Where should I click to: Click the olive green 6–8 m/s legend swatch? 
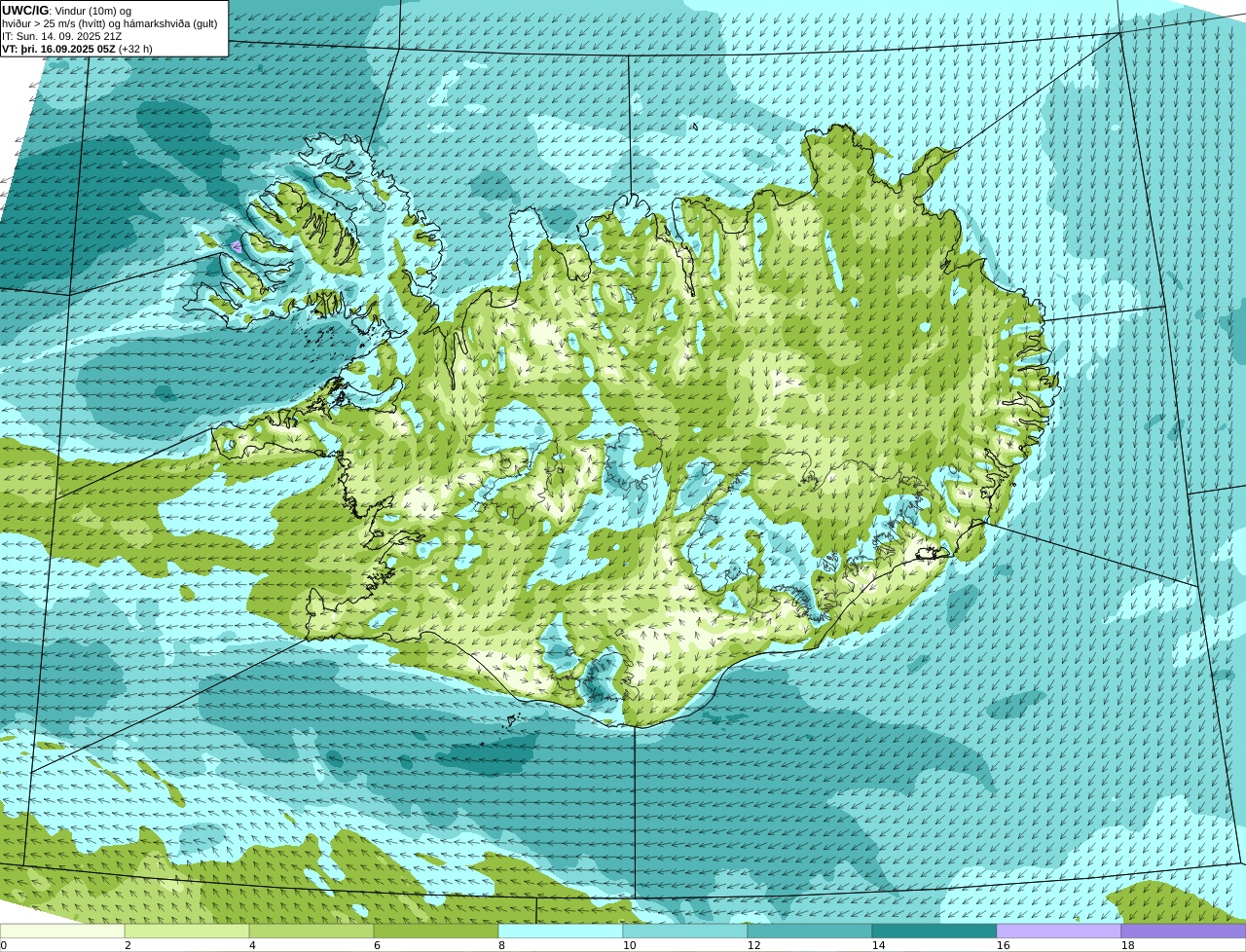click(436, 932)
